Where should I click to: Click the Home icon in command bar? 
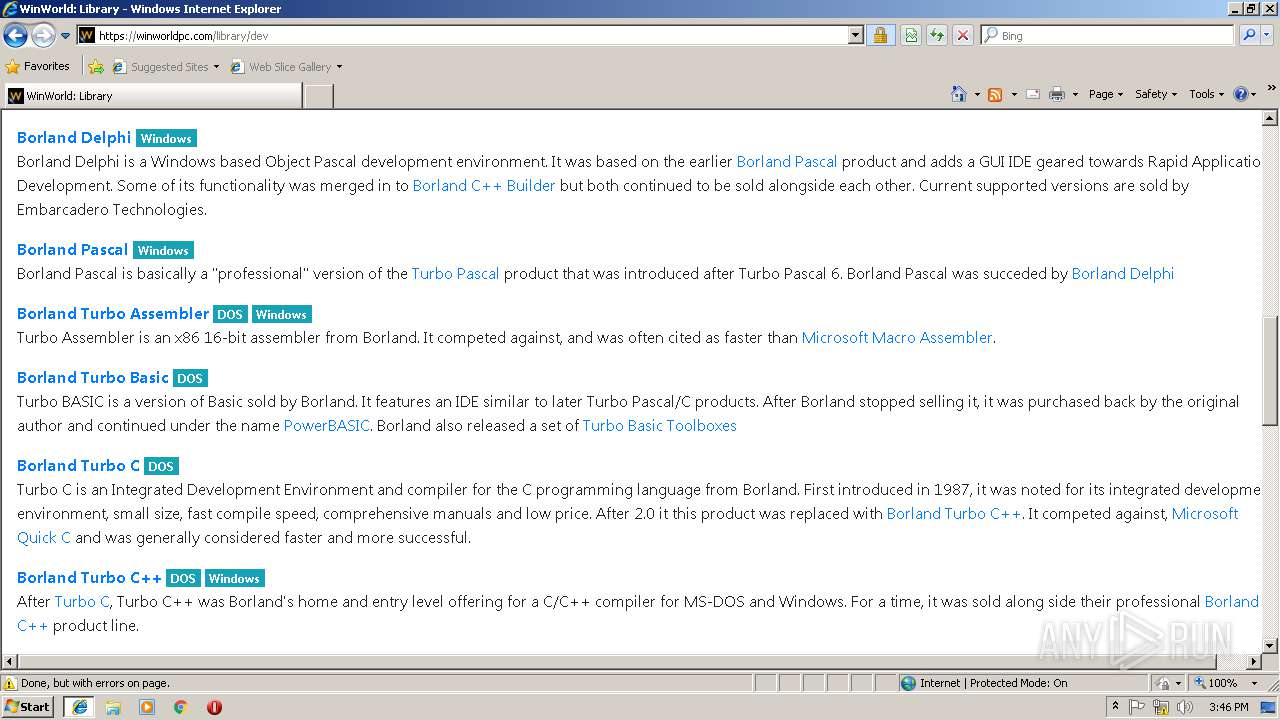point(958,94)
